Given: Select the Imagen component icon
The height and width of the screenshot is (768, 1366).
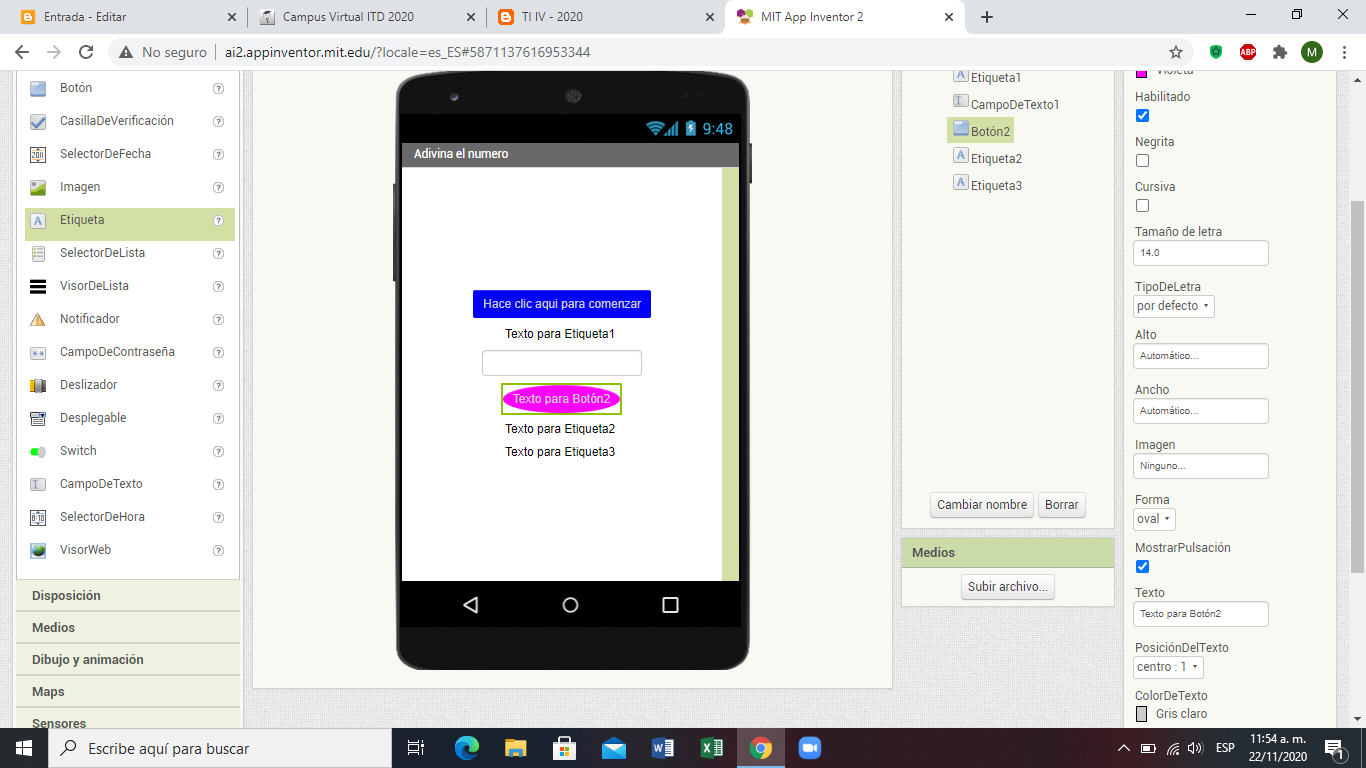Looking at the screenshot, I should (x=38, y=187).
